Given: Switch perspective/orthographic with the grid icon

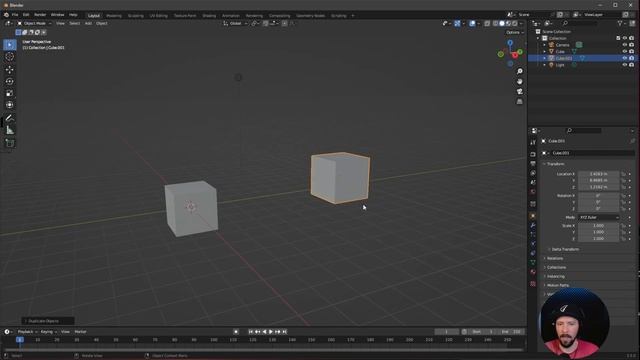Looking at the screenshot, I should pos(520,102).
